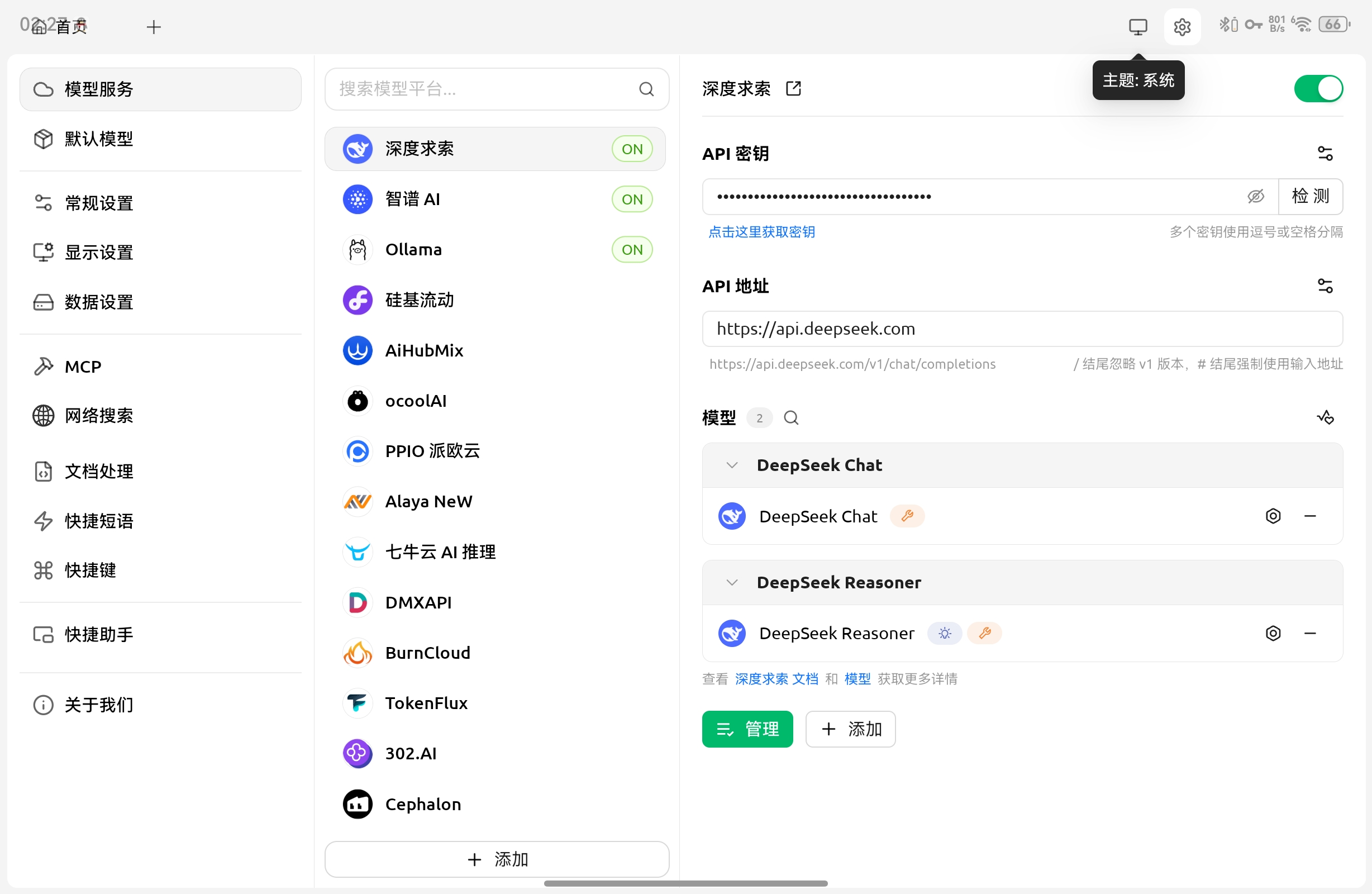Screen dimensions: 1372x894
Task: Click the 添加 model button
Action: (850, 729)
